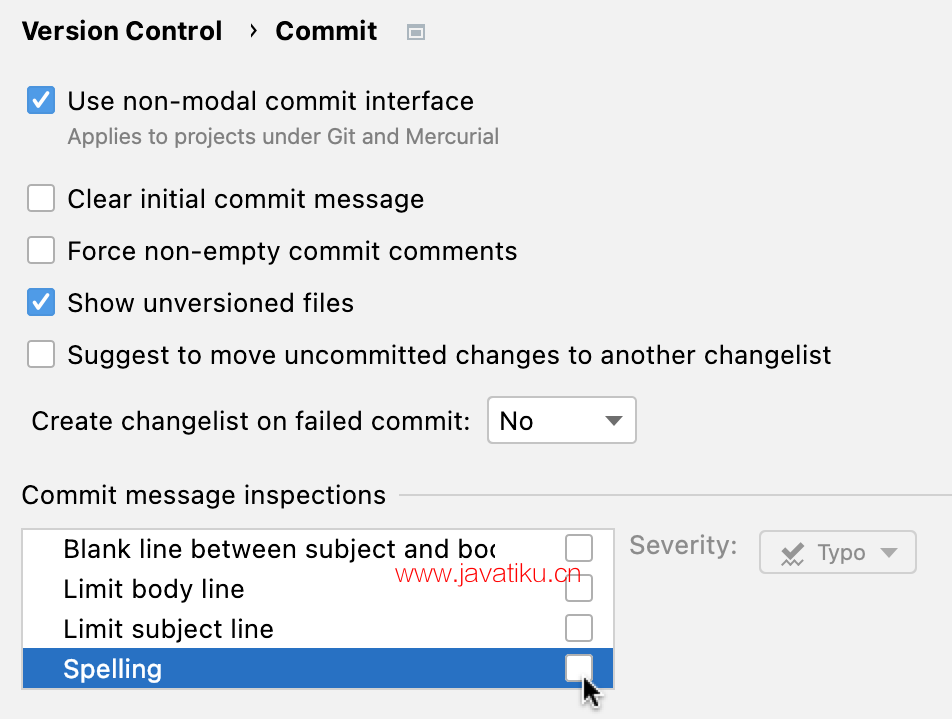Screen dimensions: 952x719
Task: Select the Limit body line inspection
Action: [318, 589]
